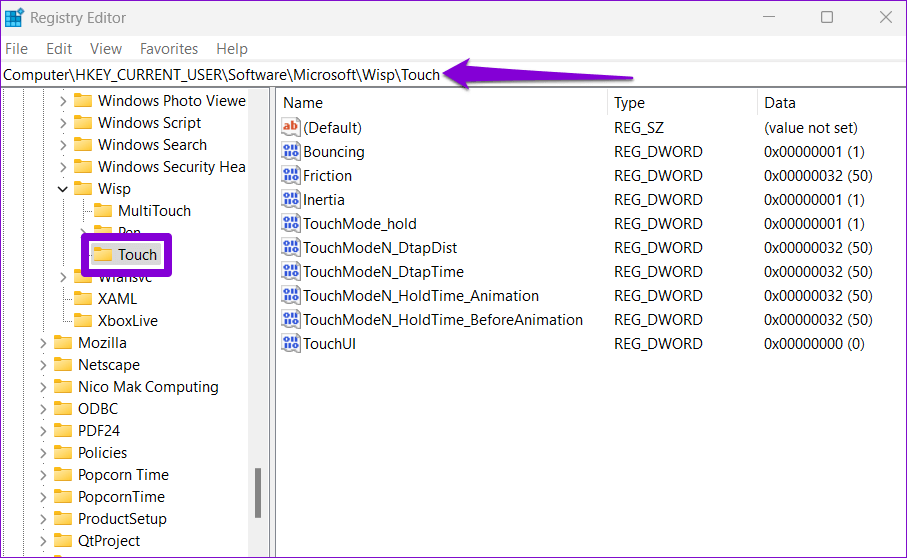Expand the Windows Photo Viewer key
Screen dimensions: 907x558
point(63,101)
